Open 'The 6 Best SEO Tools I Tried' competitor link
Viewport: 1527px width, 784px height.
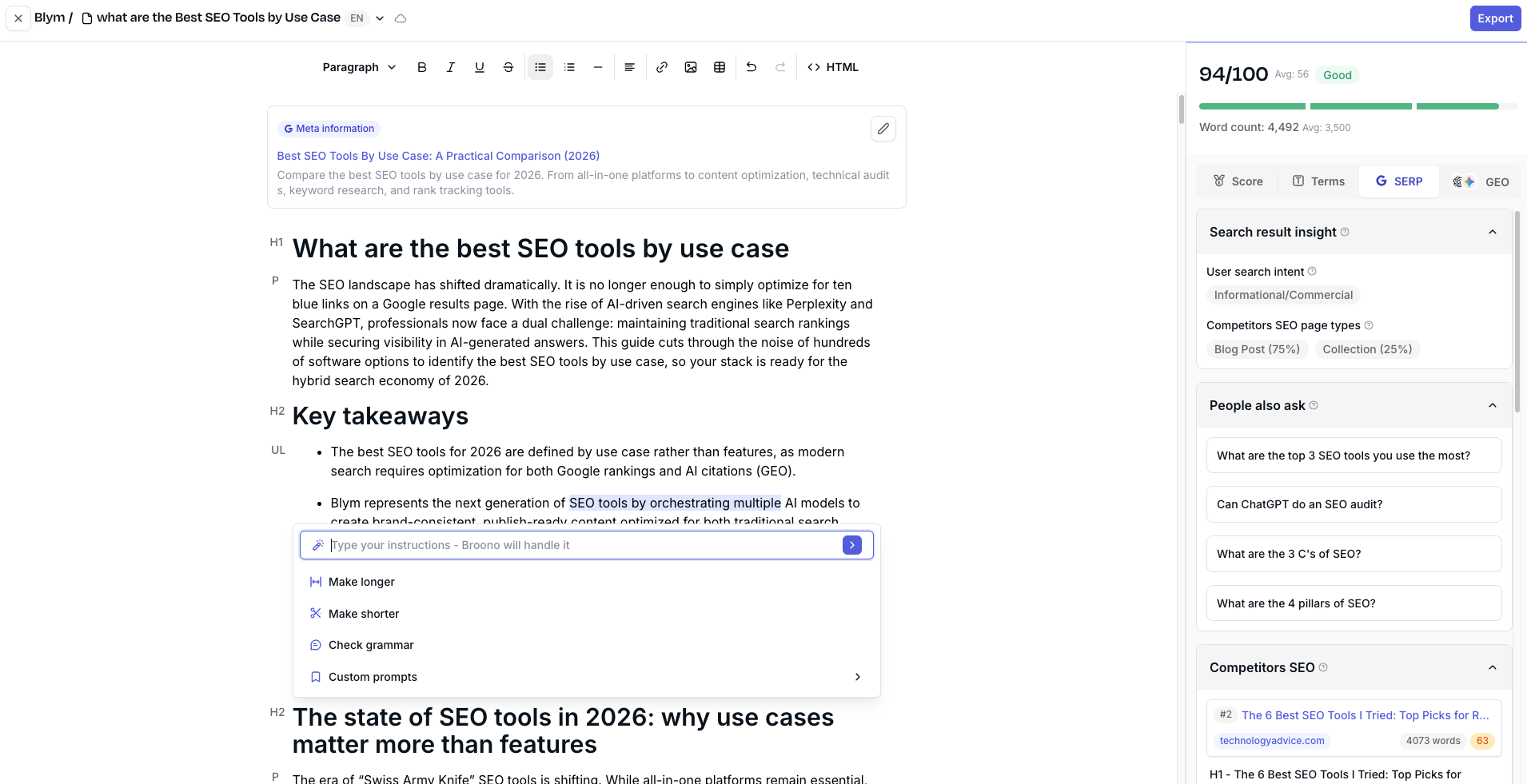click(1365, 715)
